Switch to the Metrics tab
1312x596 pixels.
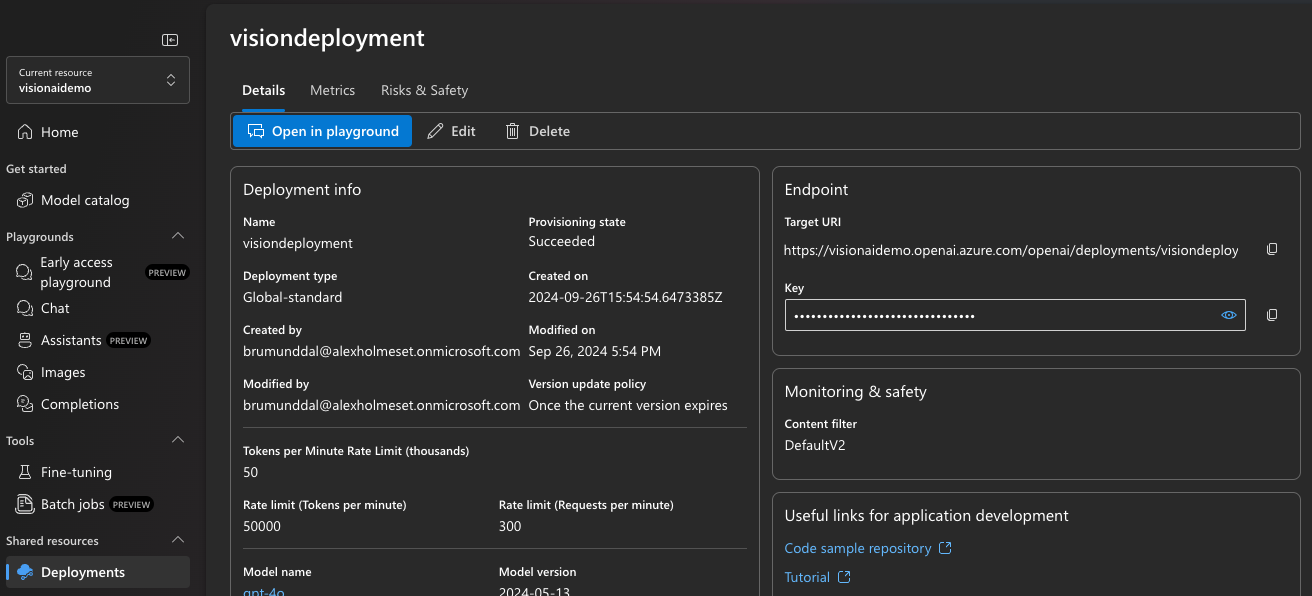click(x=332, y=90)
